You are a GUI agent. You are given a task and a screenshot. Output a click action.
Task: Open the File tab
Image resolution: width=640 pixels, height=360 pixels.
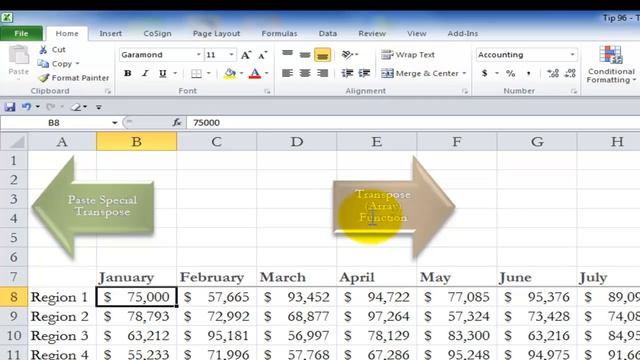[21, 33]
